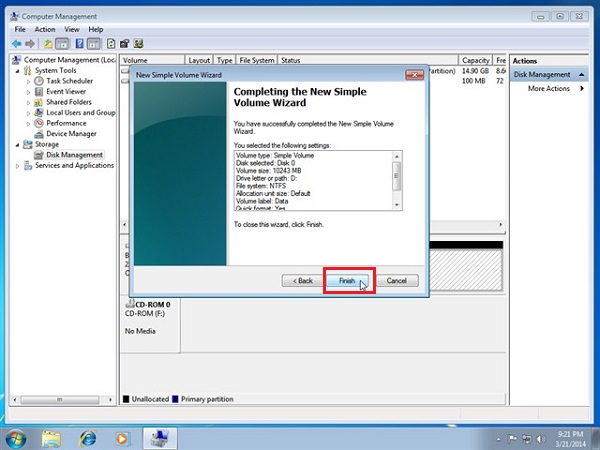The image size is (600, 450).
Task: Launch Internet Explorer from the taskbar
Action: point(88,437)
